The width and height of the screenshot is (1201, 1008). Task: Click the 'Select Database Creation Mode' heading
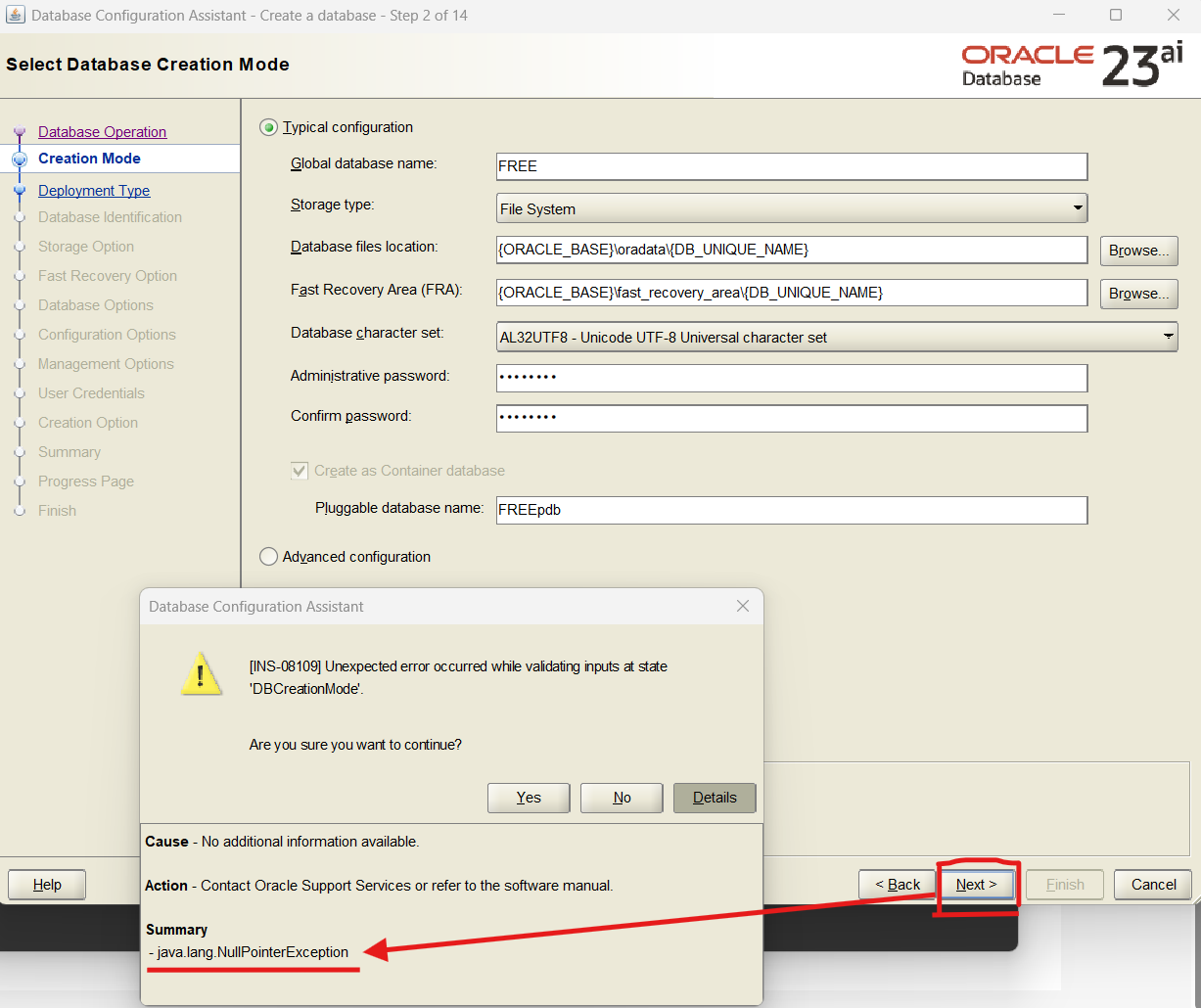(x=148, y=65)
